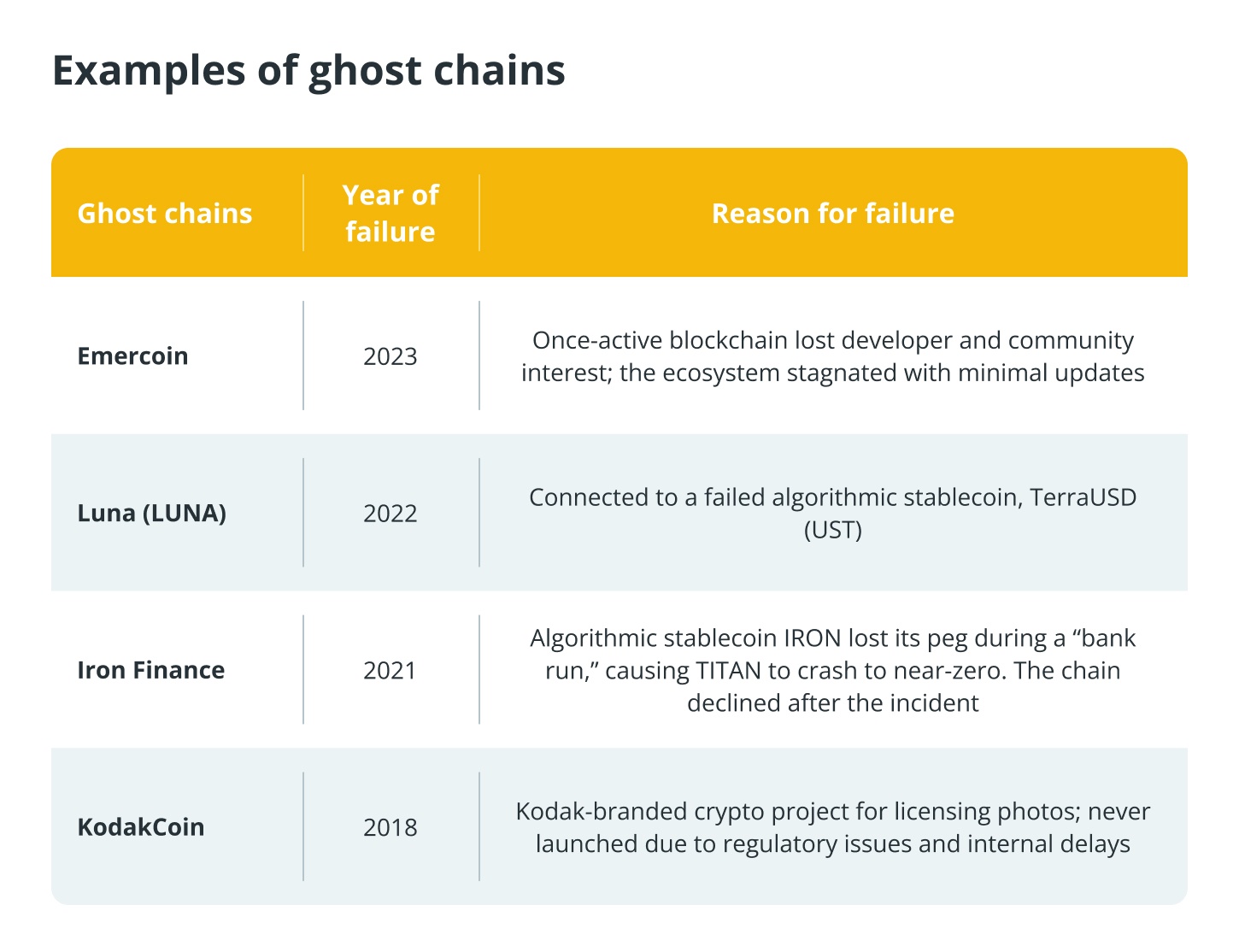Click Emercoin's reason for failure text
The width and height of the screenshot is (1239, 952).
832,356
